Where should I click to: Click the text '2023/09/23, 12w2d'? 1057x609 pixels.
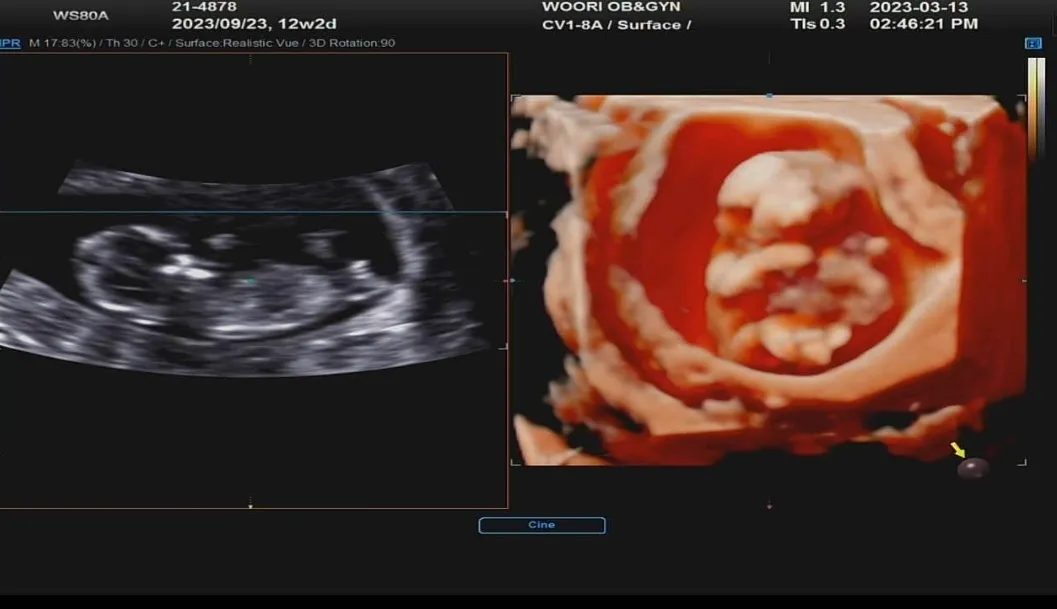tap(254, 24)
